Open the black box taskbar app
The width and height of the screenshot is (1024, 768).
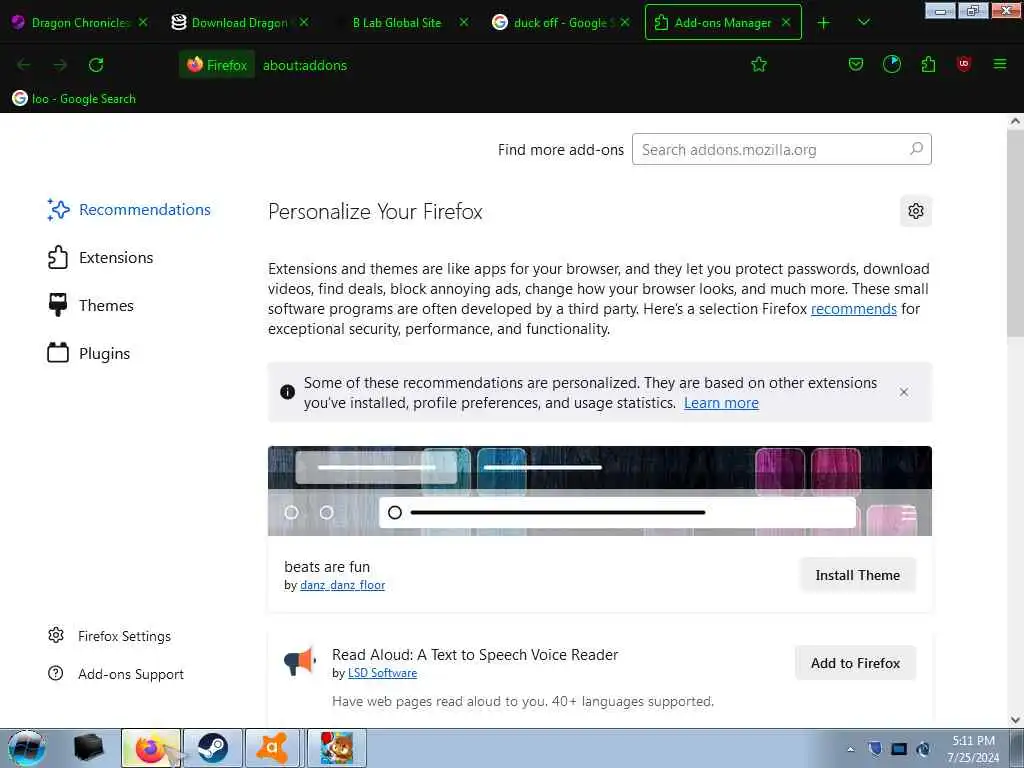89,748
